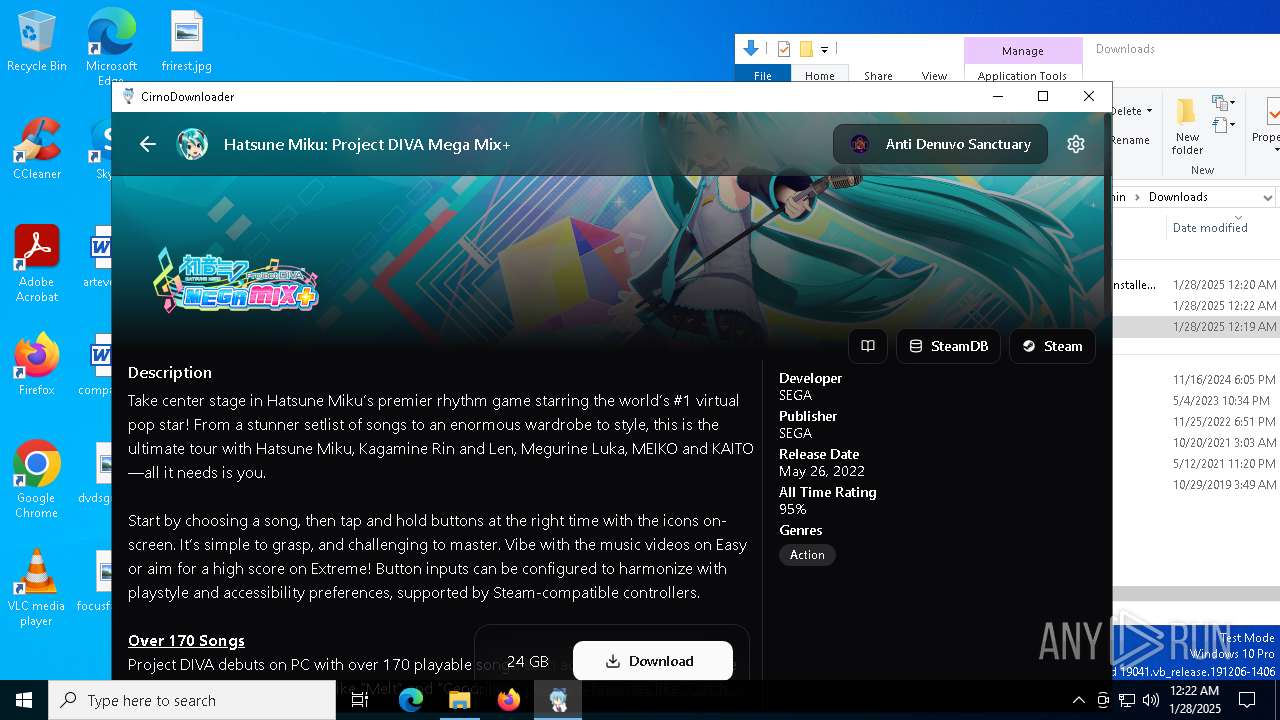Viewport: 1280px width, 720px height.
Task: Open the SteamDB page link
Action: 948,346
